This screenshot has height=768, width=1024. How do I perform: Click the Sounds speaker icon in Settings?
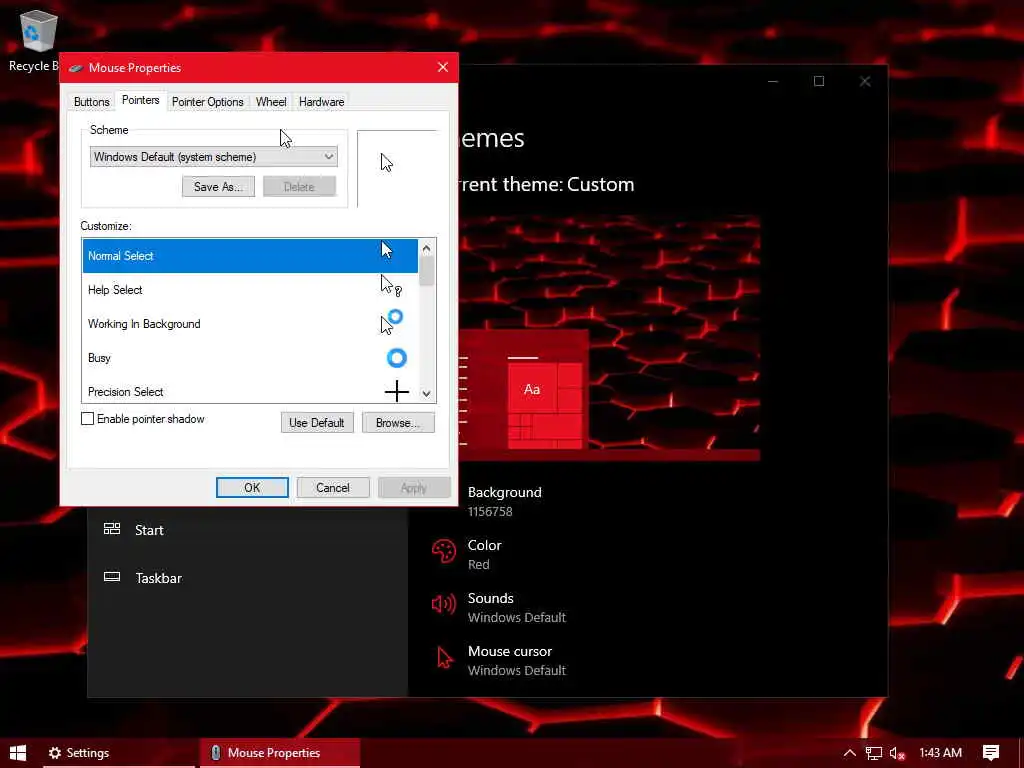(x=443, y=604)
